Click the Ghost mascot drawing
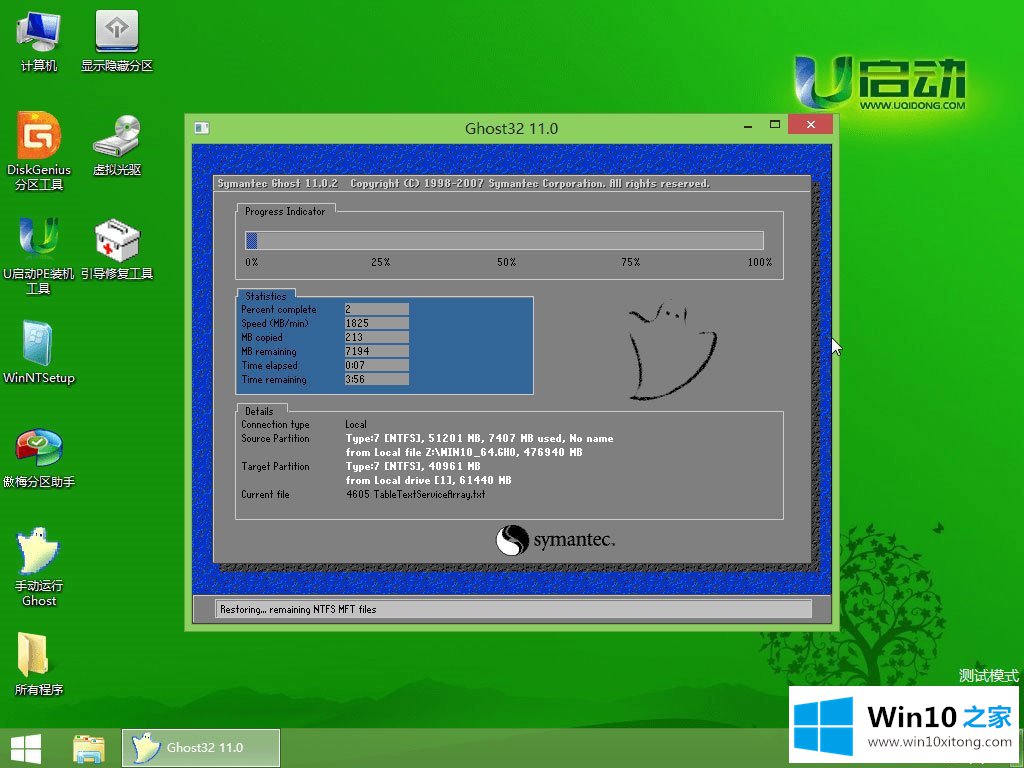Screen dimensions: 1024x768 pyautogui.click(x=671, y=349)
